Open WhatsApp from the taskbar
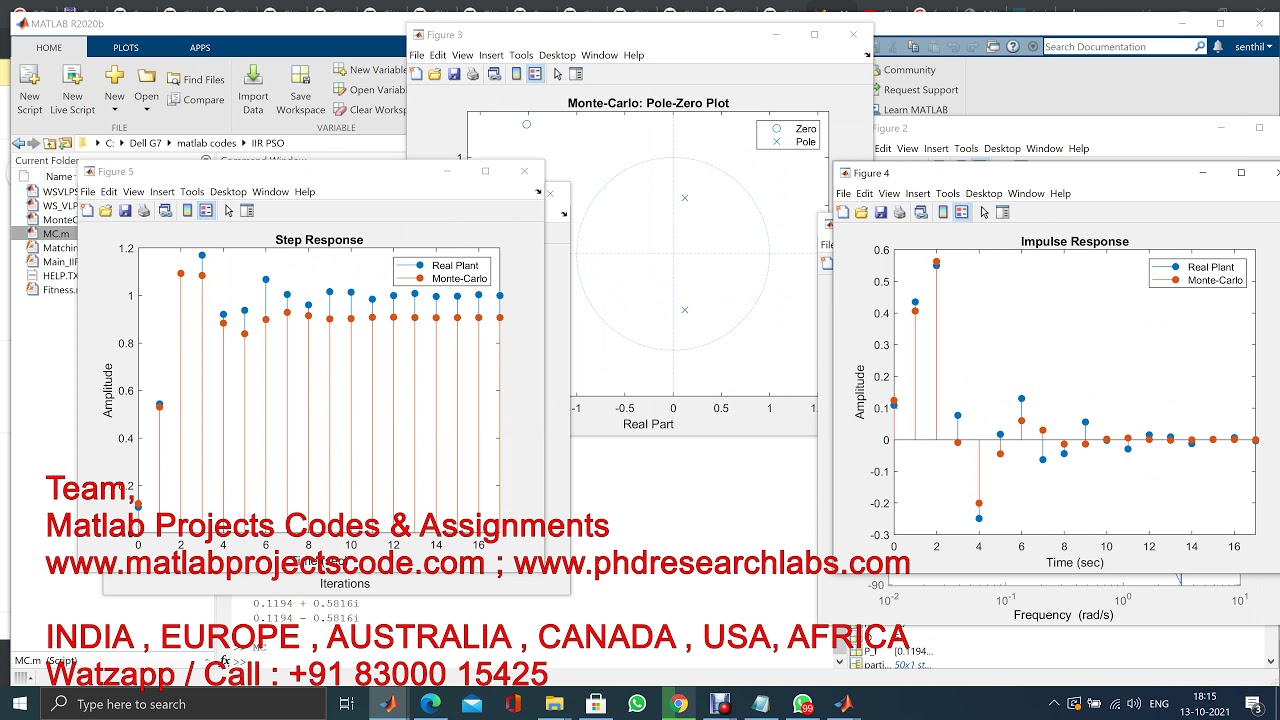 coord(637,704)
